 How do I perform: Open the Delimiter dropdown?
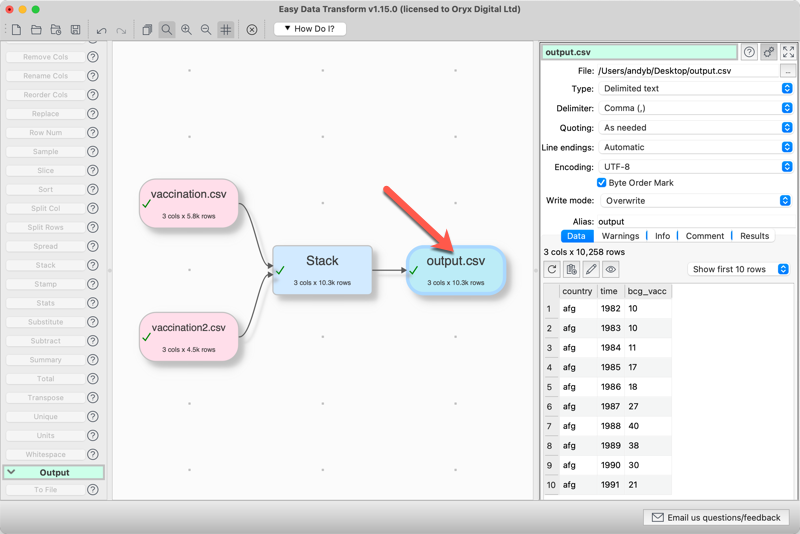click(696, 108)
